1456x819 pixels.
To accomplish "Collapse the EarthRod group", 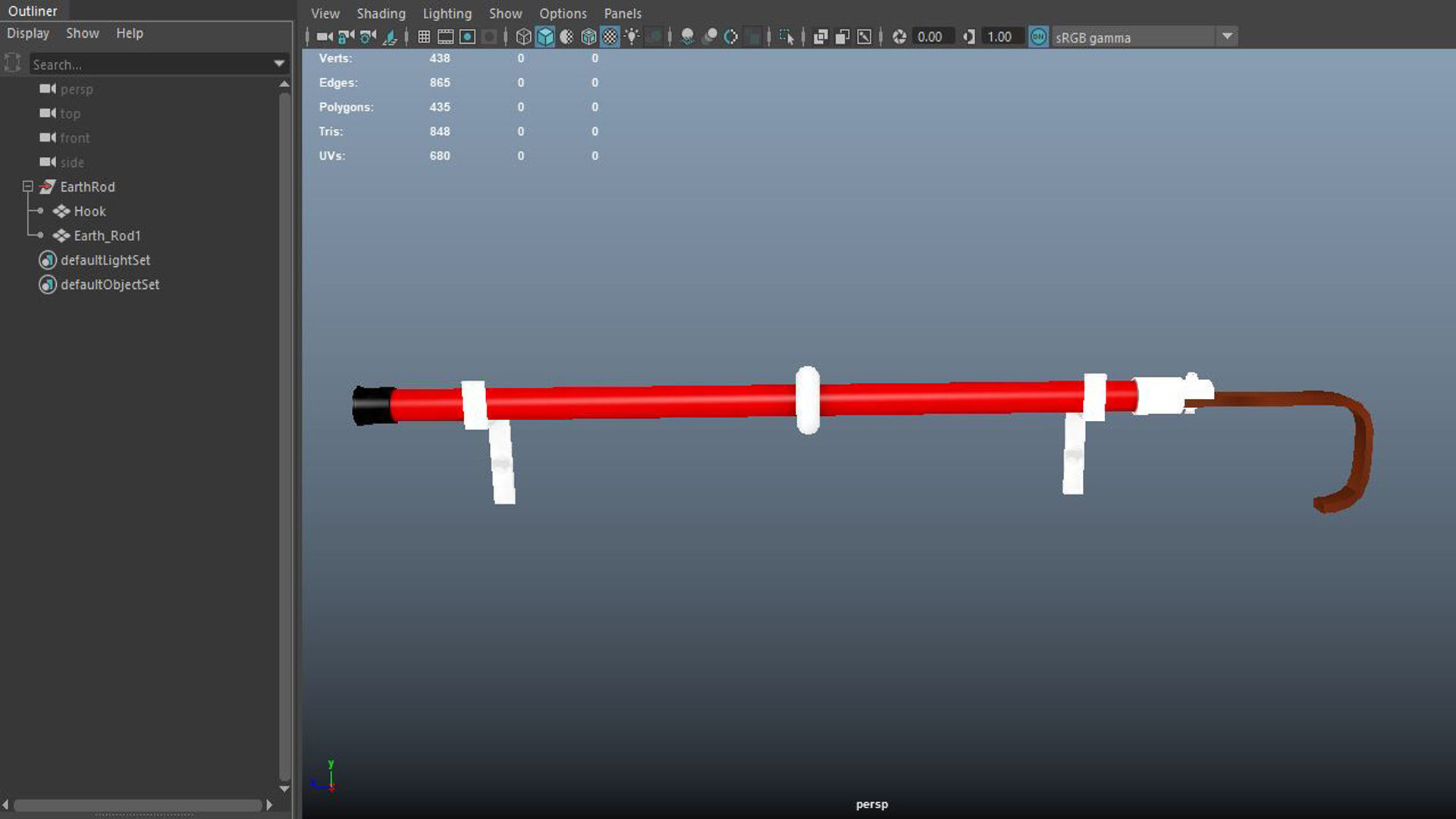I will [x=28, y=187].
